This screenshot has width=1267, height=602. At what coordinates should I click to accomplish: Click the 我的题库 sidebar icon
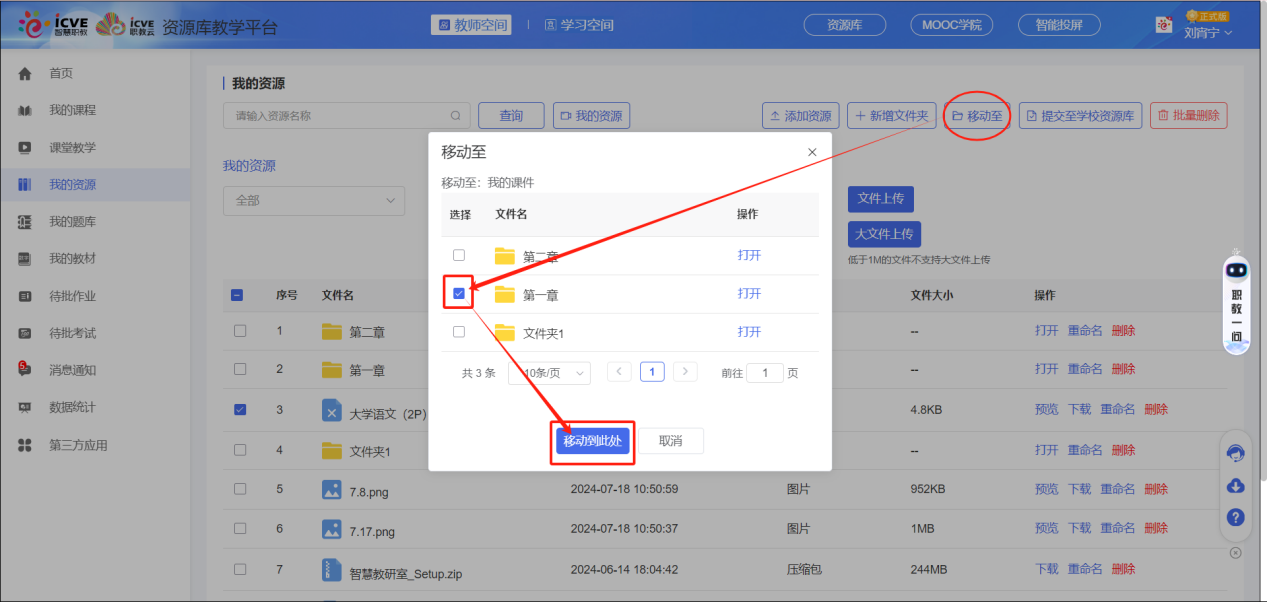click(x=26, y=222)
